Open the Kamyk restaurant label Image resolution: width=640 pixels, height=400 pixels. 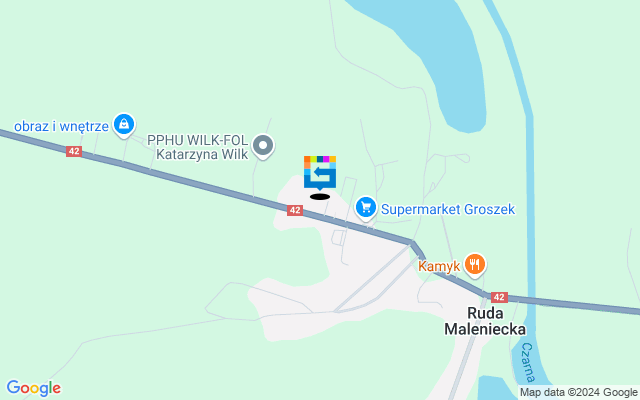439,267
